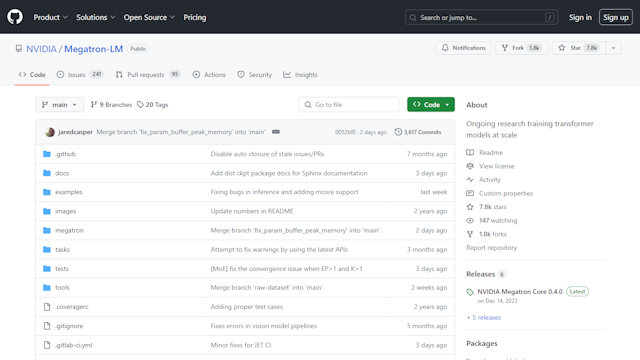640x360 pixels.
Task: Open the Product dropdown menu
Action: (x=50, y=17)
